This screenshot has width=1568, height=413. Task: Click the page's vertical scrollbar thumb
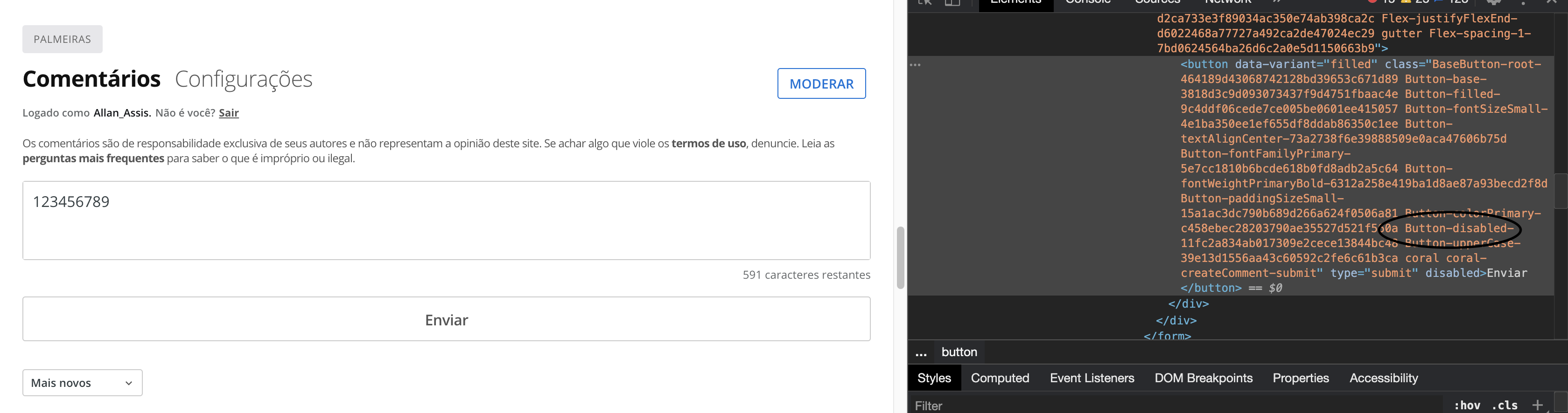(900, 257)
